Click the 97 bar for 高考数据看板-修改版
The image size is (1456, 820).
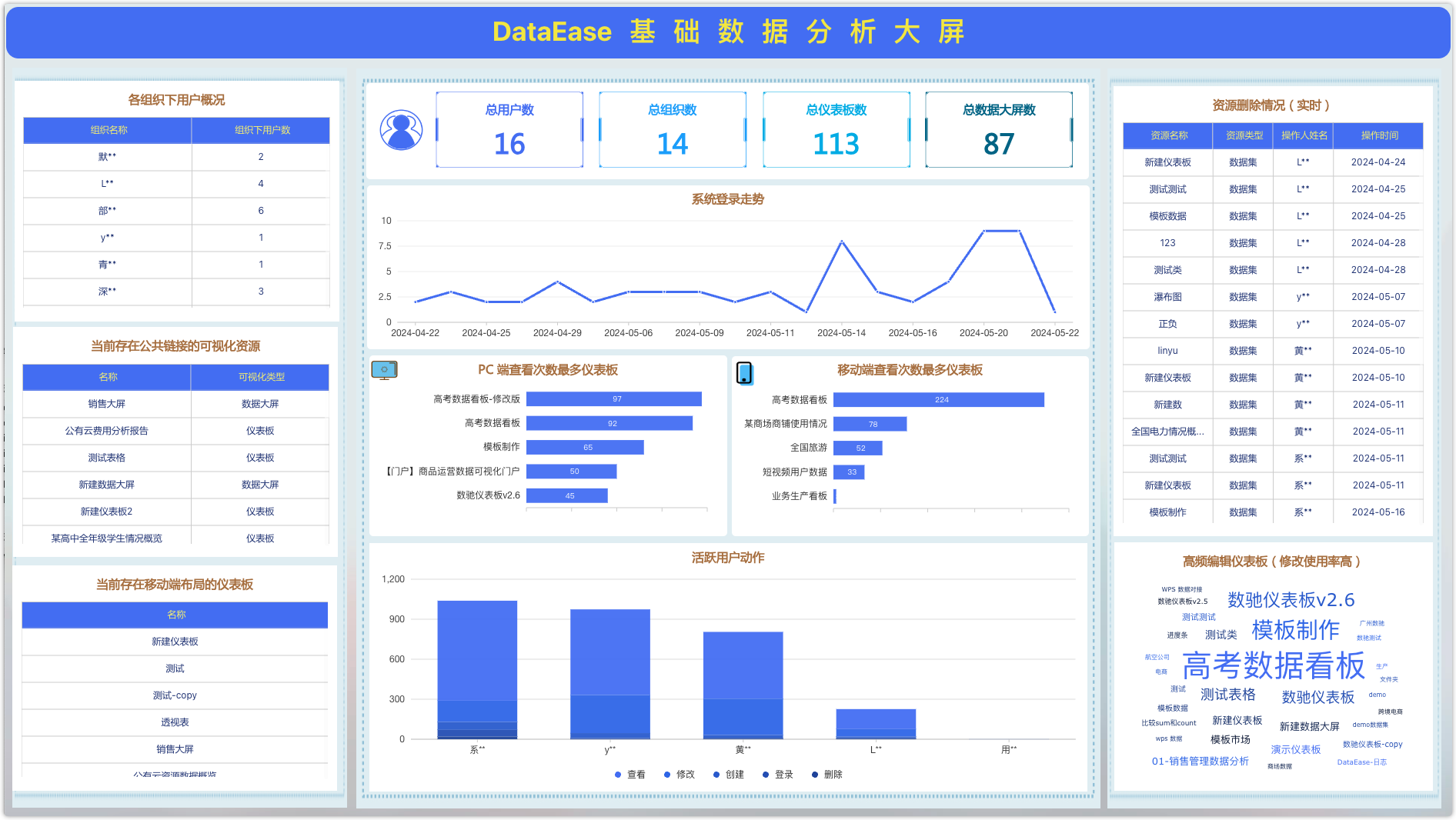[614, 399]
